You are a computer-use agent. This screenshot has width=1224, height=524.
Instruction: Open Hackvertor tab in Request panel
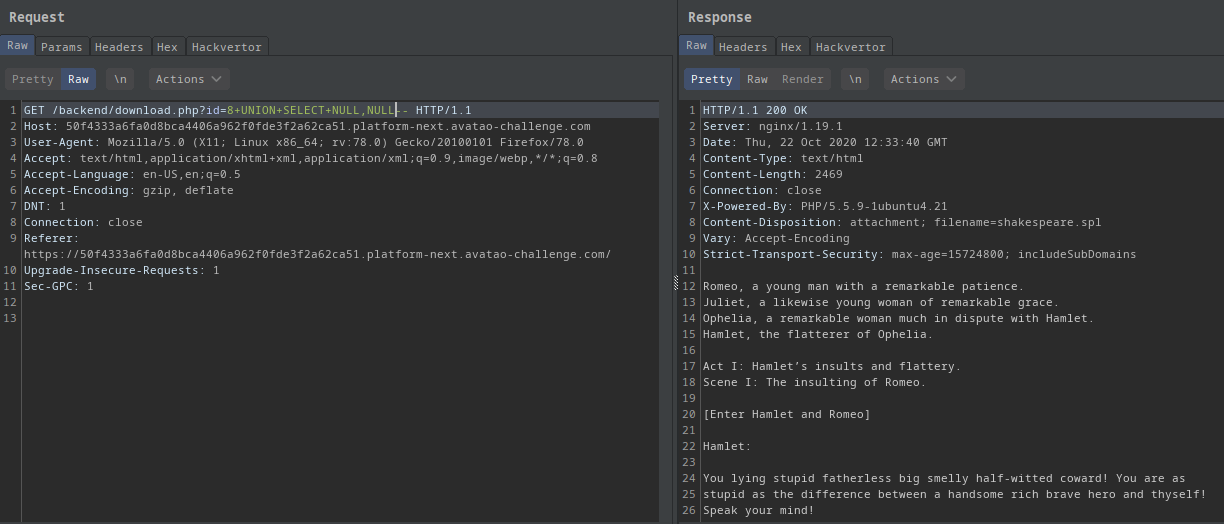pos(226,47)
